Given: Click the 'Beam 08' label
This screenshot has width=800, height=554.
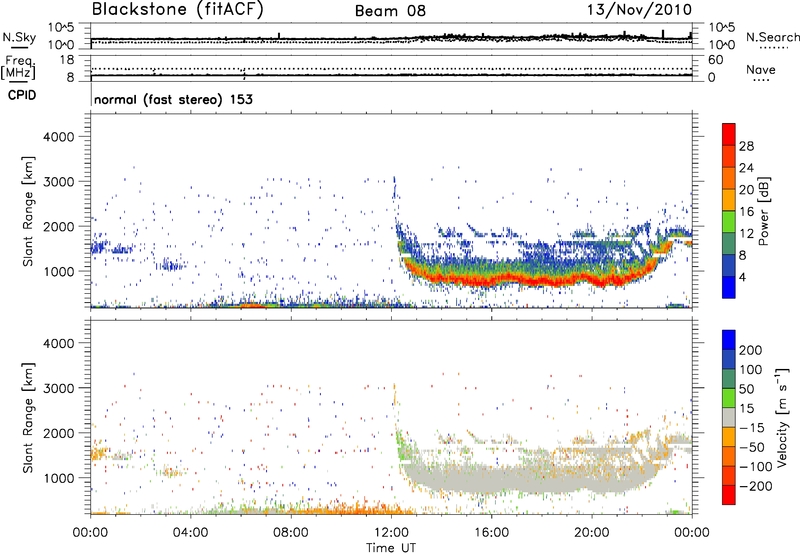Looking at the screenshot, I should (x=390, y=11).
